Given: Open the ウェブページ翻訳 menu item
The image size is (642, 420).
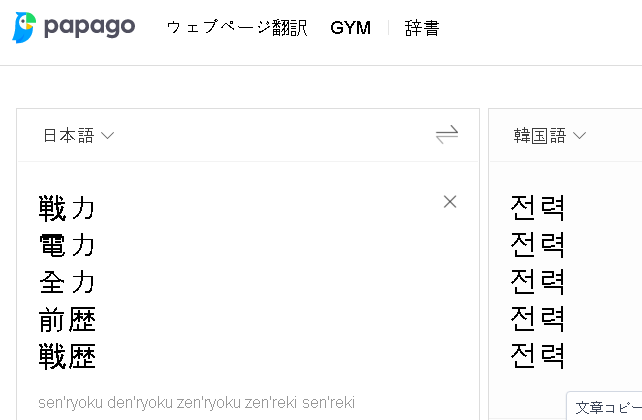Looking at the screenshot, I should click(237, 27).
